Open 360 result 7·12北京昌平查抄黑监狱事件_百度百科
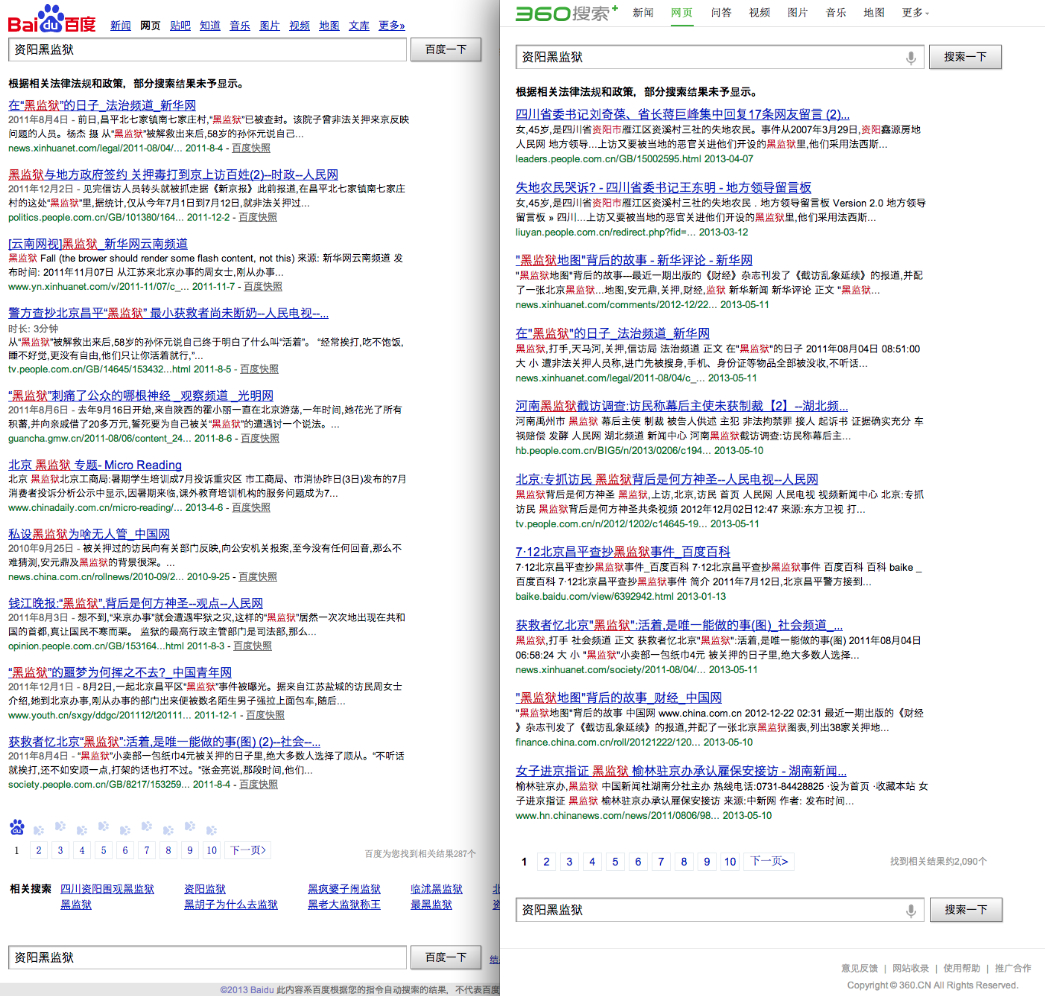Viewport: 1045px width, 996px height. (x=622, y=552)
